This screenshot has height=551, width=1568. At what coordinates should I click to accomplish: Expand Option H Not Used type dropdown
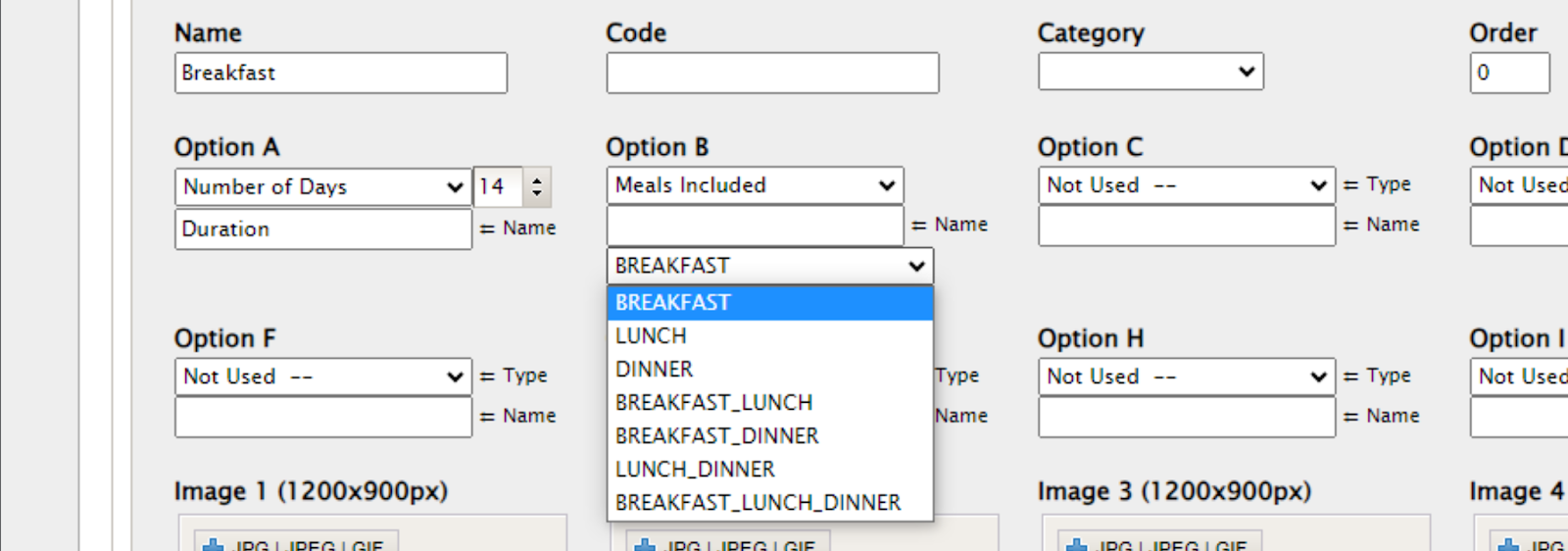[1186, 376]
